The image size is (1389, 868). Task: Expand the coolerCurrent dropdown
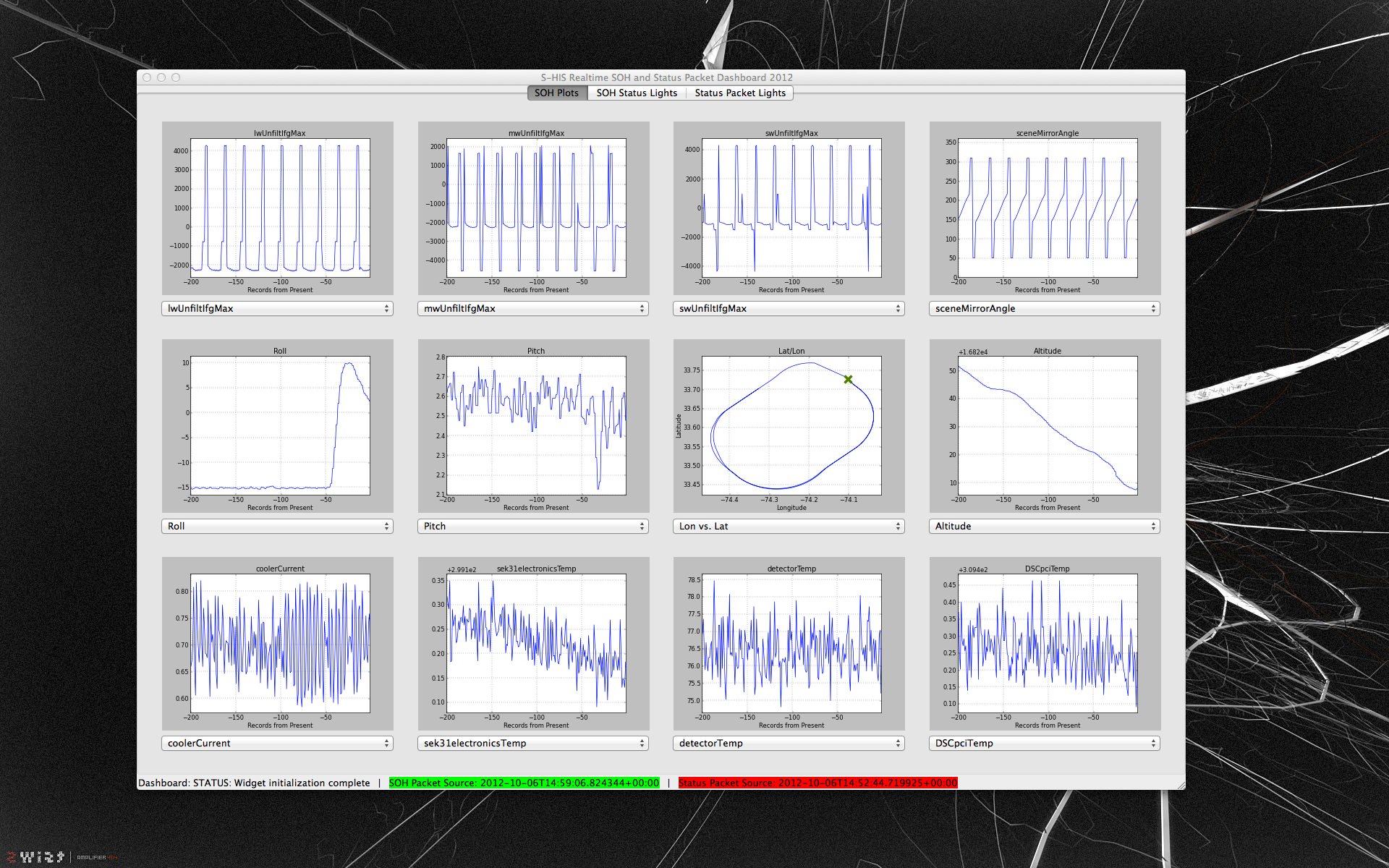[x=277, y=743]
